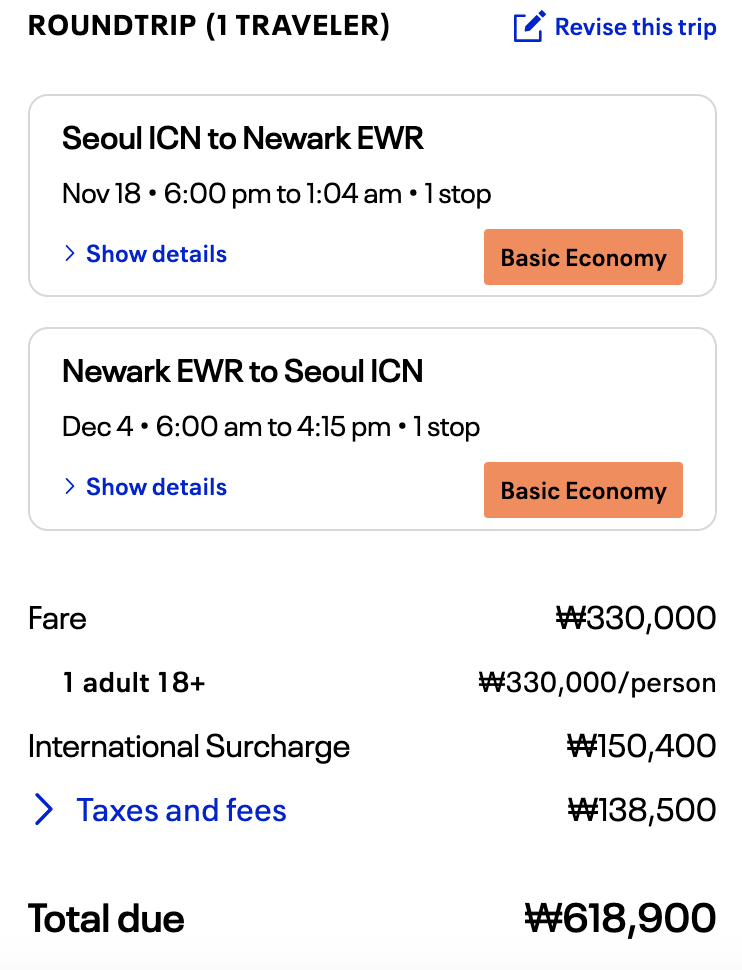This screenshot has width=742, height=970.
Task: Click the International Surcharge label
Action: [x=189, y=747]
